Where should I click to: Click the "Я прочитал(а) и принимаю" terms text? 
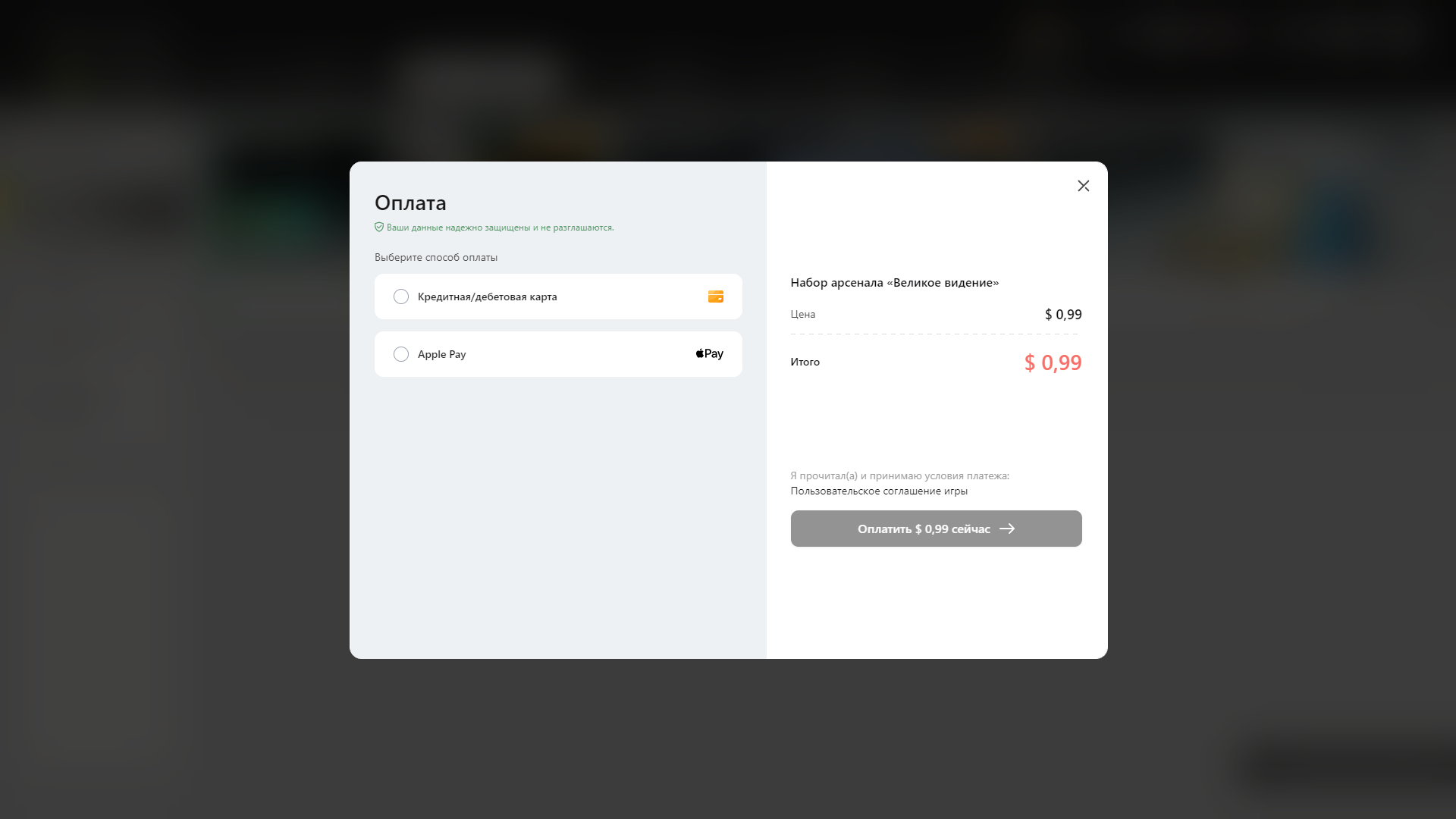click(899, 475)
